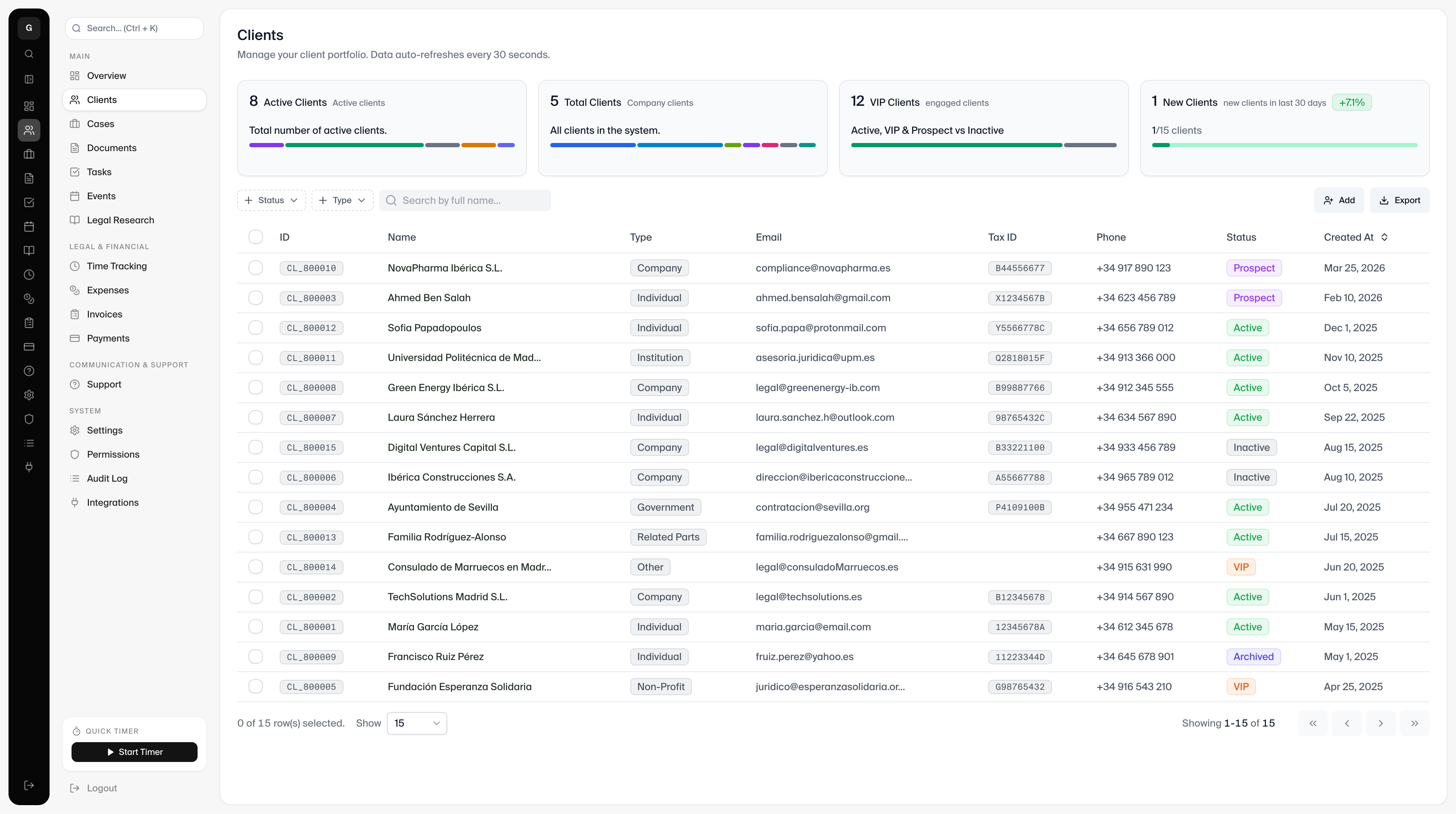Open the events calendar icon in dark rail

29,227
